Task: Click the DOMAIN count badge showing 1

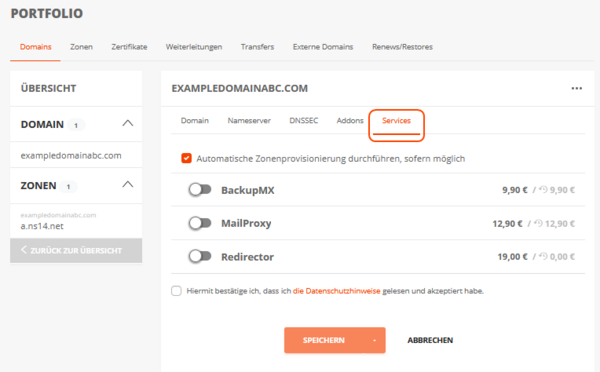Action: [x=76, y=125]
